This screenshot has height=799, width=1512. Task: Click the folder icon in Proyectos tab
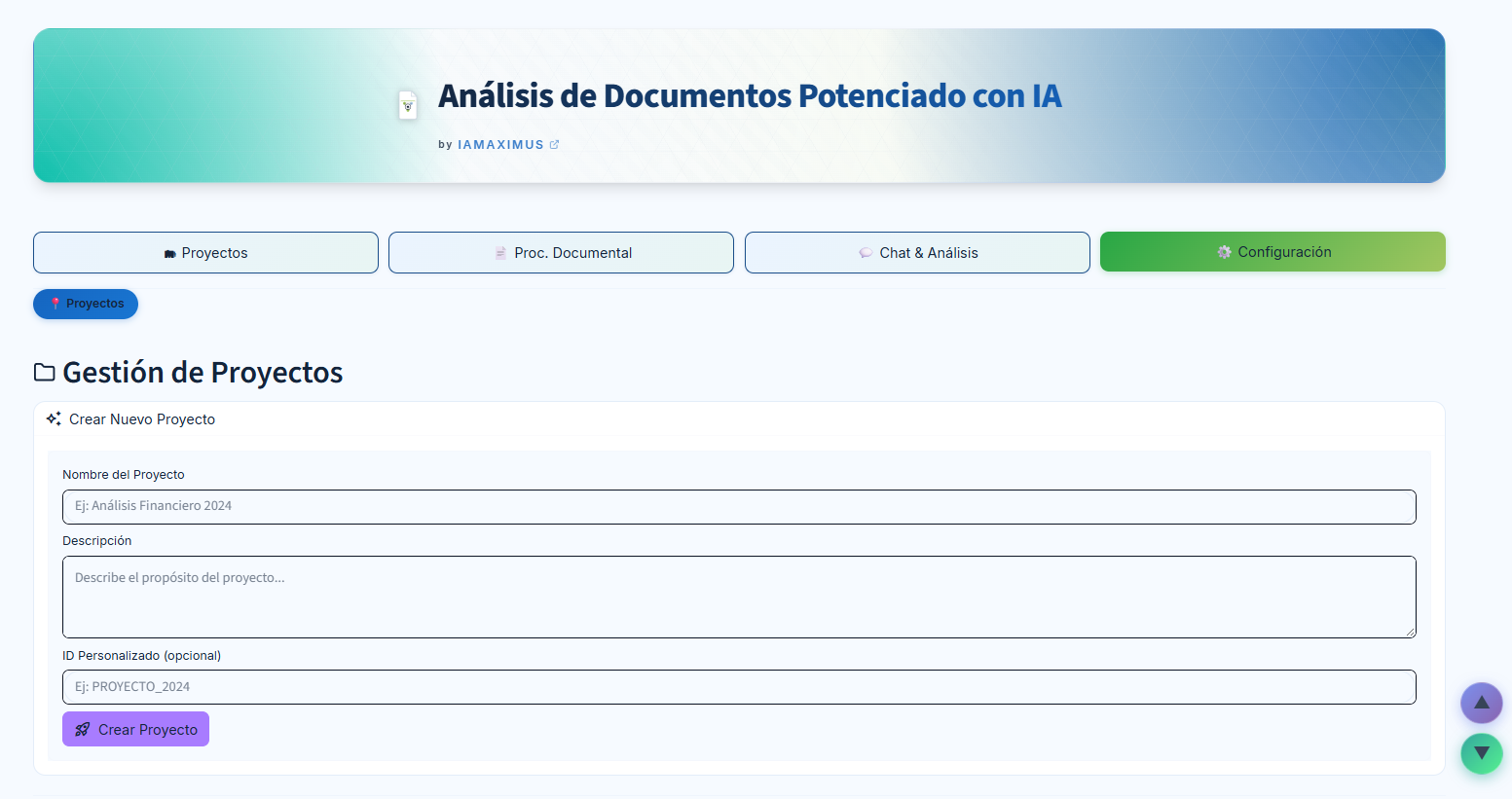(x=170, y=254)
